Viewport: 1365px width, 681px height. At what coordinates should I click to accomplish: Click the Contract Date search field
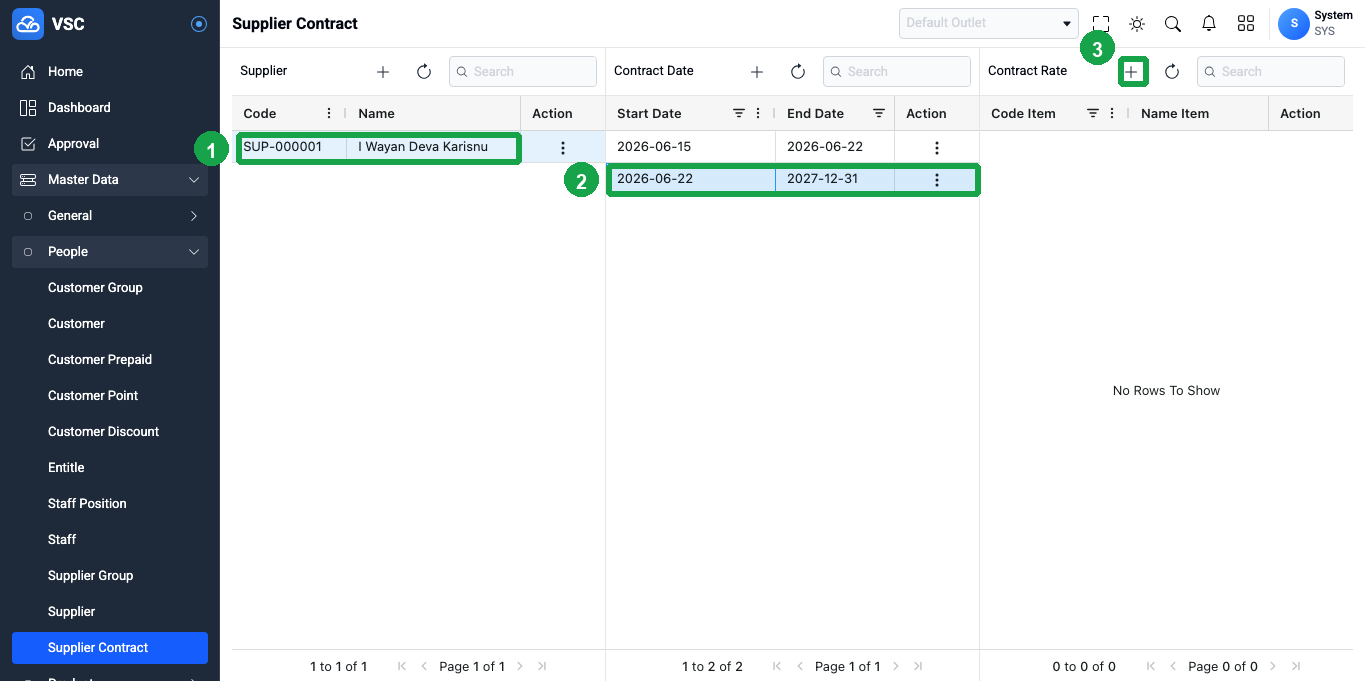(897, 72)
